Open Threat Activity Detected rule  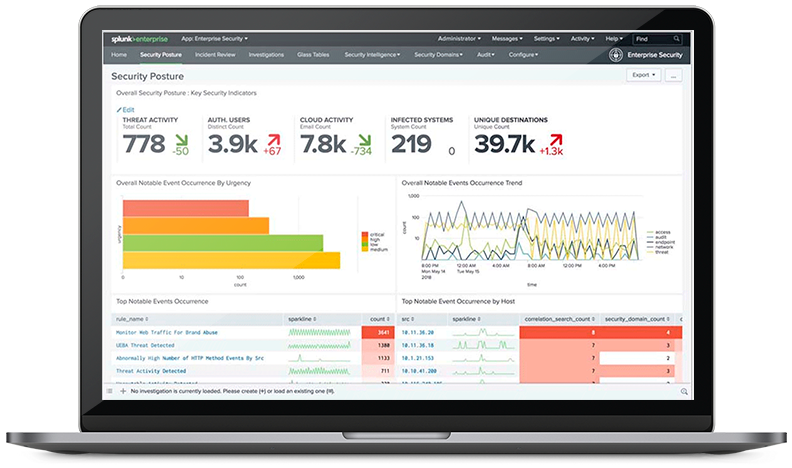[x=151, y=371]
